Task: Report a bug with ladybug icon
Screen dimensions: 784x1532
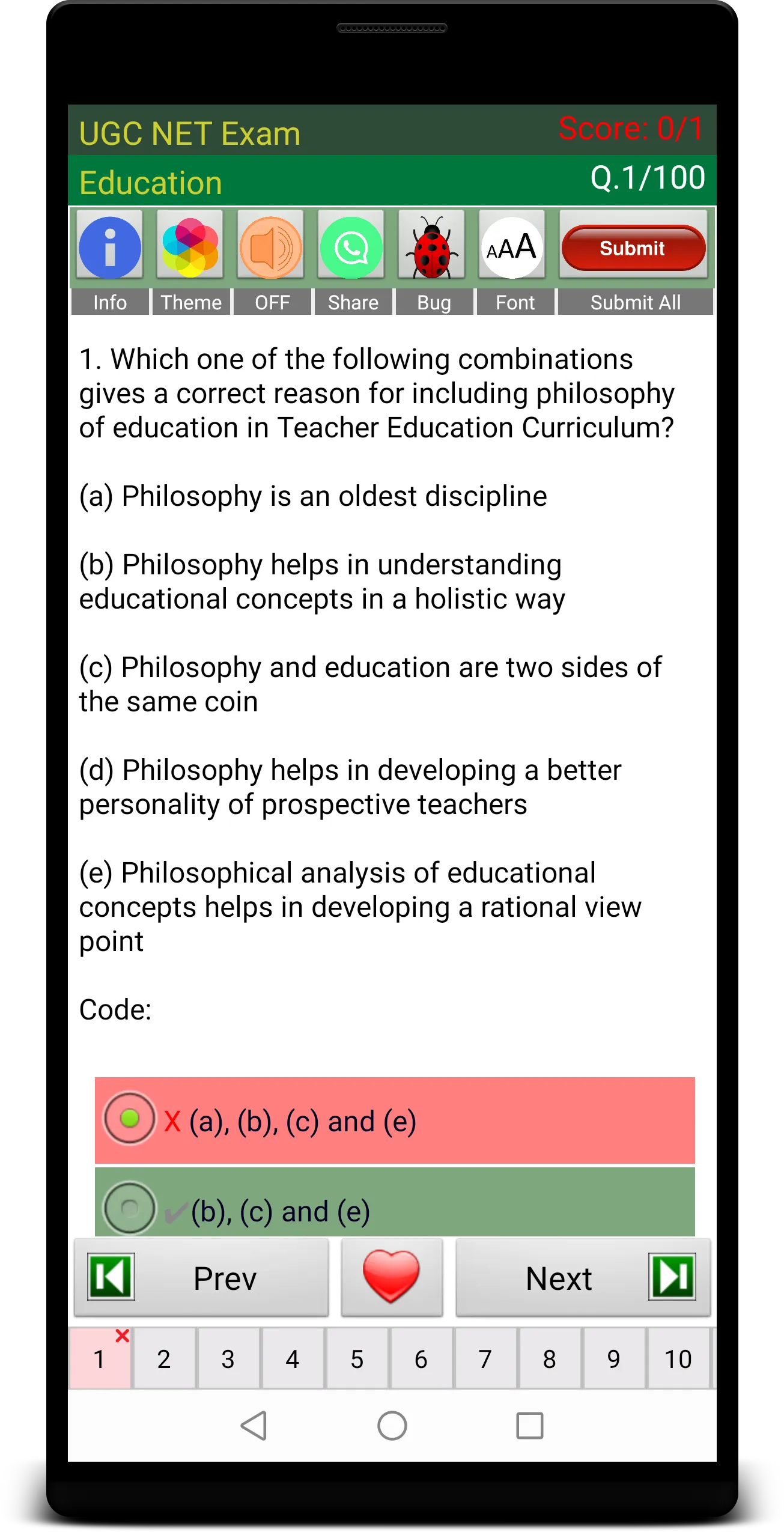Action: [x=432, y=246]
